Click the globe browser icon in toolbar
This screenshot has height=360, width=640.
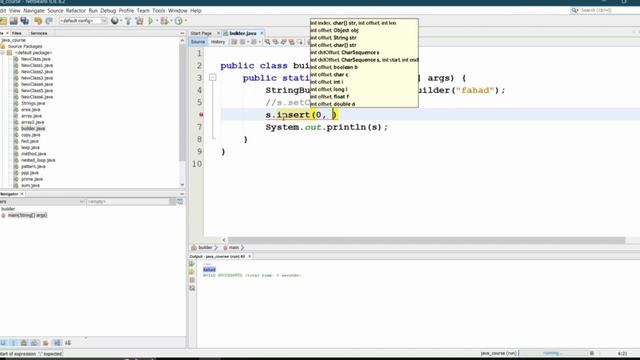(115, 21)
